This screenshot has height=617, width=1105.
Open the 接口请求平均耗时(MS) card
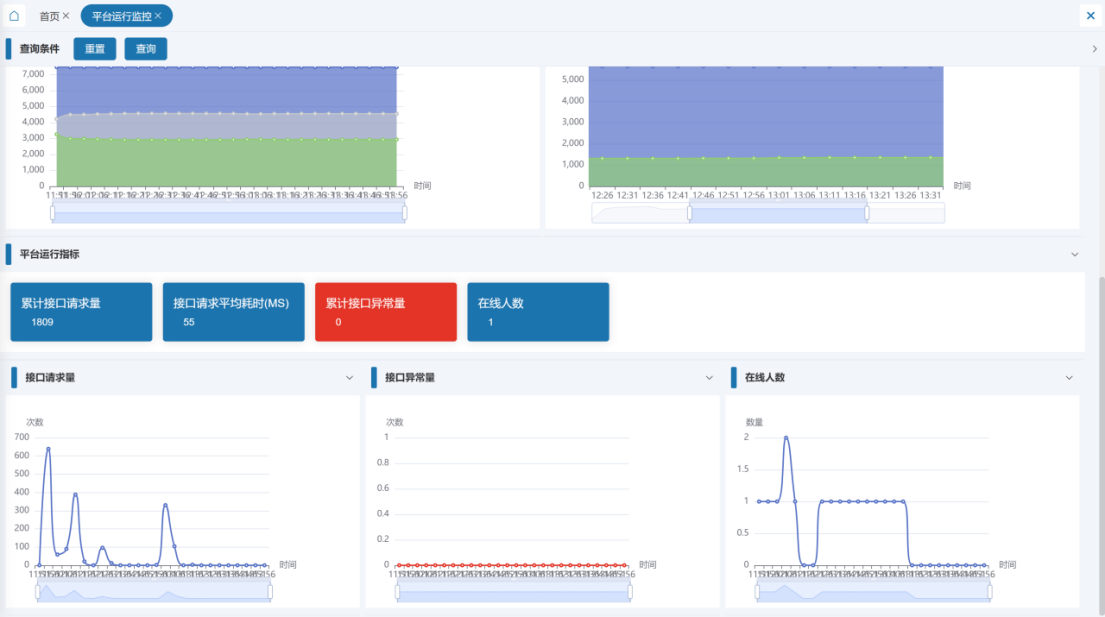tap(233, 312)
